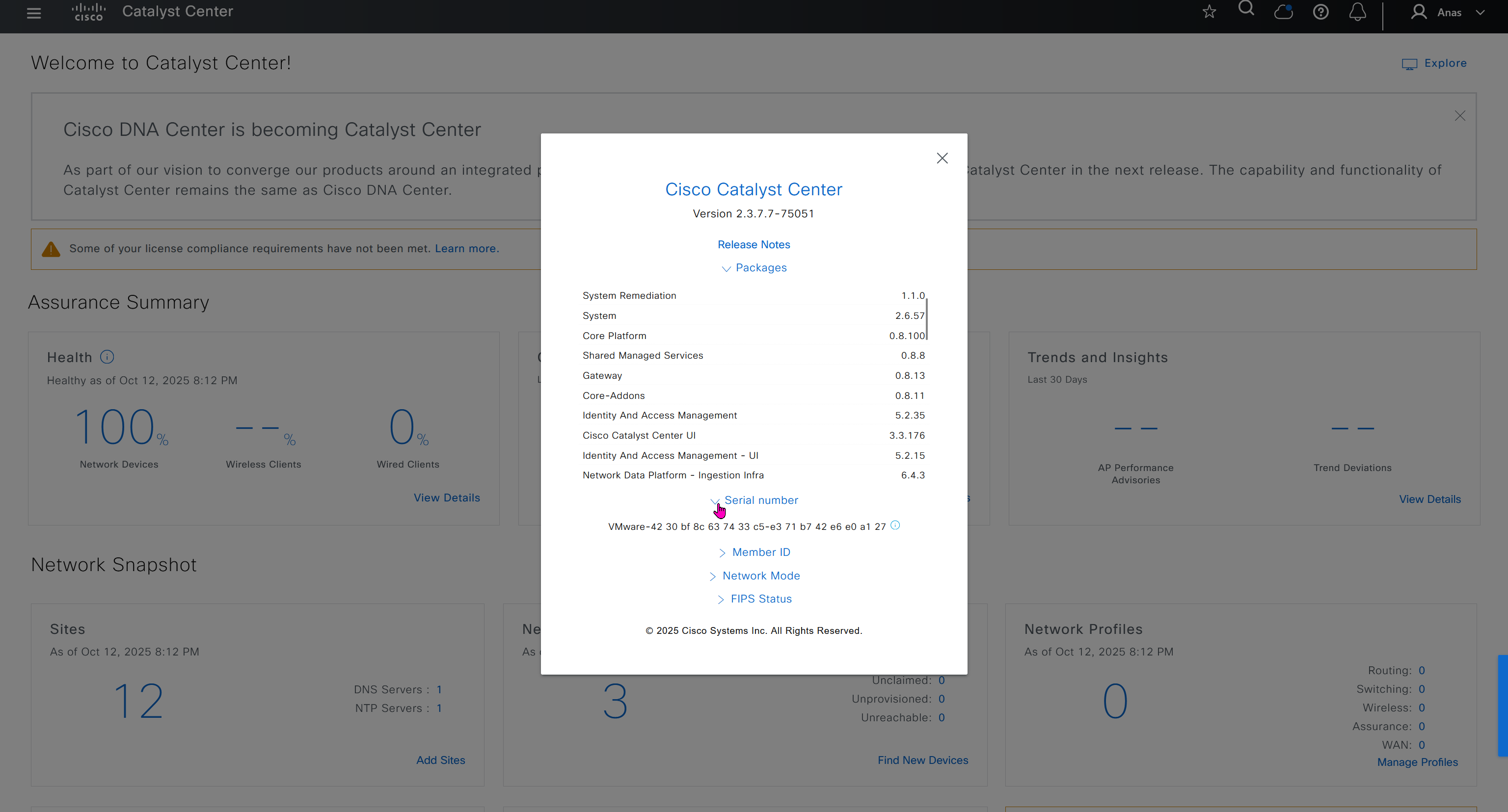Dismiss the Catalyst Center announcement banner
The width and height of the screenshot is (1508, 812).
1459,116
